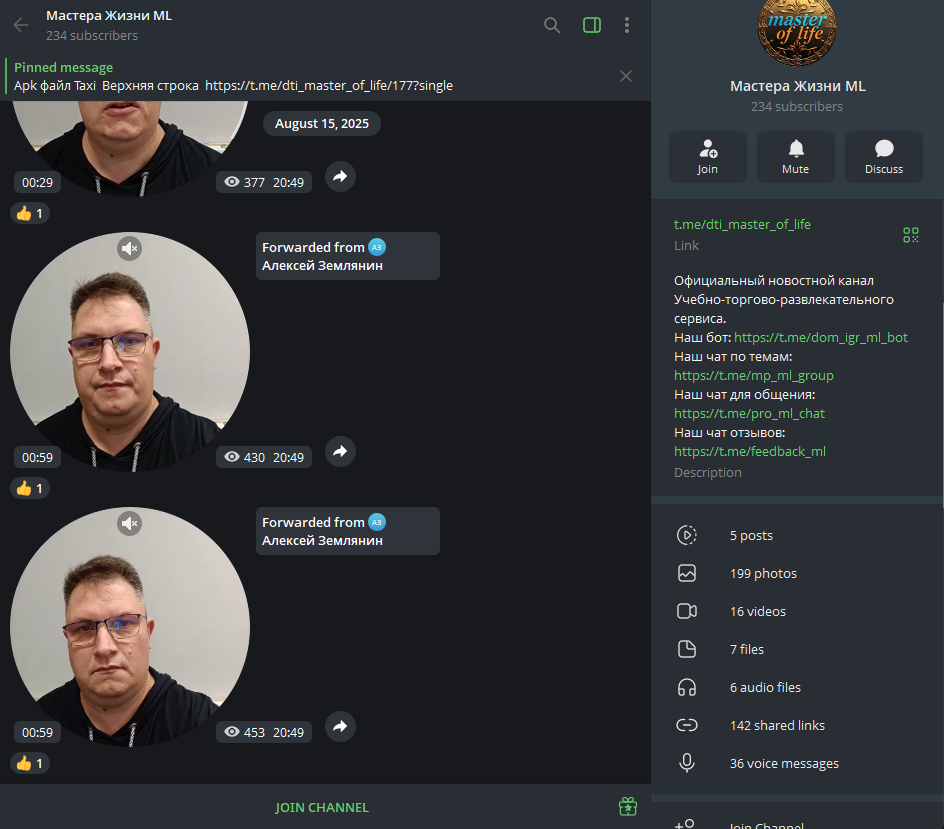Click the Join button with person icon
Image resolution: width=944 pixels, height=829 pixels.
[x=707, y=157]
